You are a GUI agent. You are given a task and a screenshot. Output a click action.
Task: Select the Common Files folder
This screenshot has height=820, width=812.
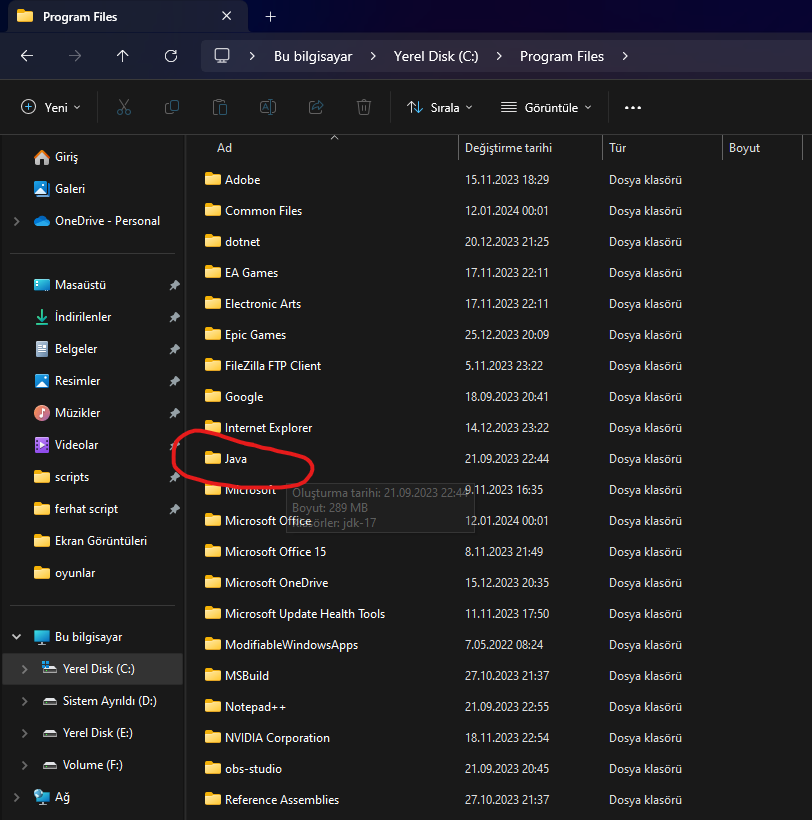click(x=253, y=211)
